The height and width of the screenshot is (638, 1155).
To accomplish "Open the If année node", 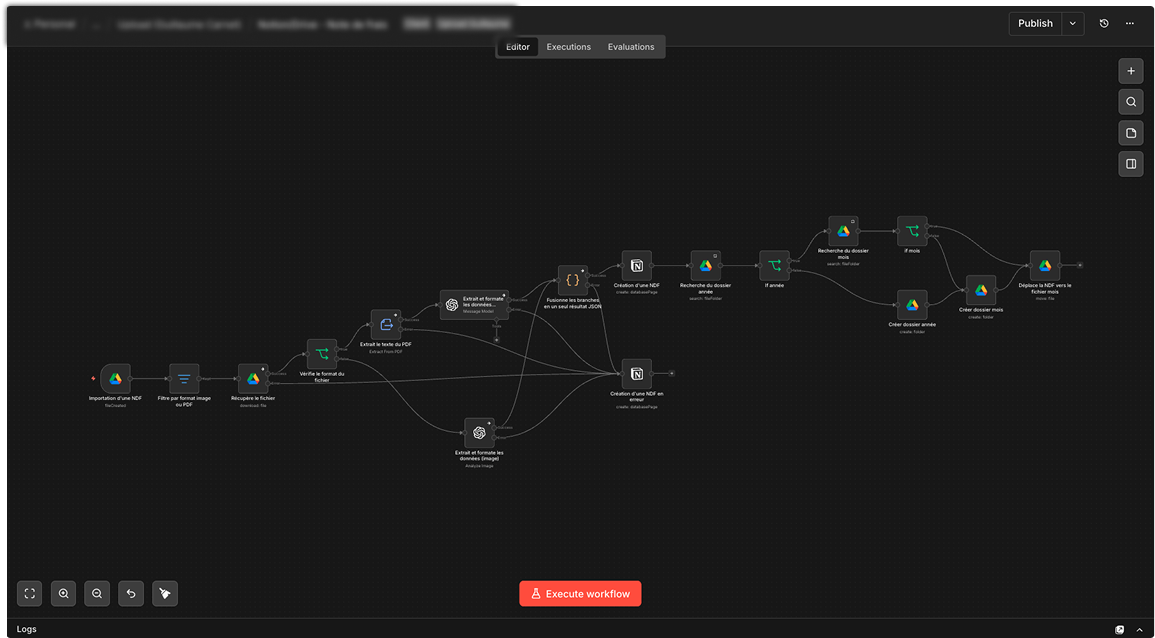I will point(774,266).
